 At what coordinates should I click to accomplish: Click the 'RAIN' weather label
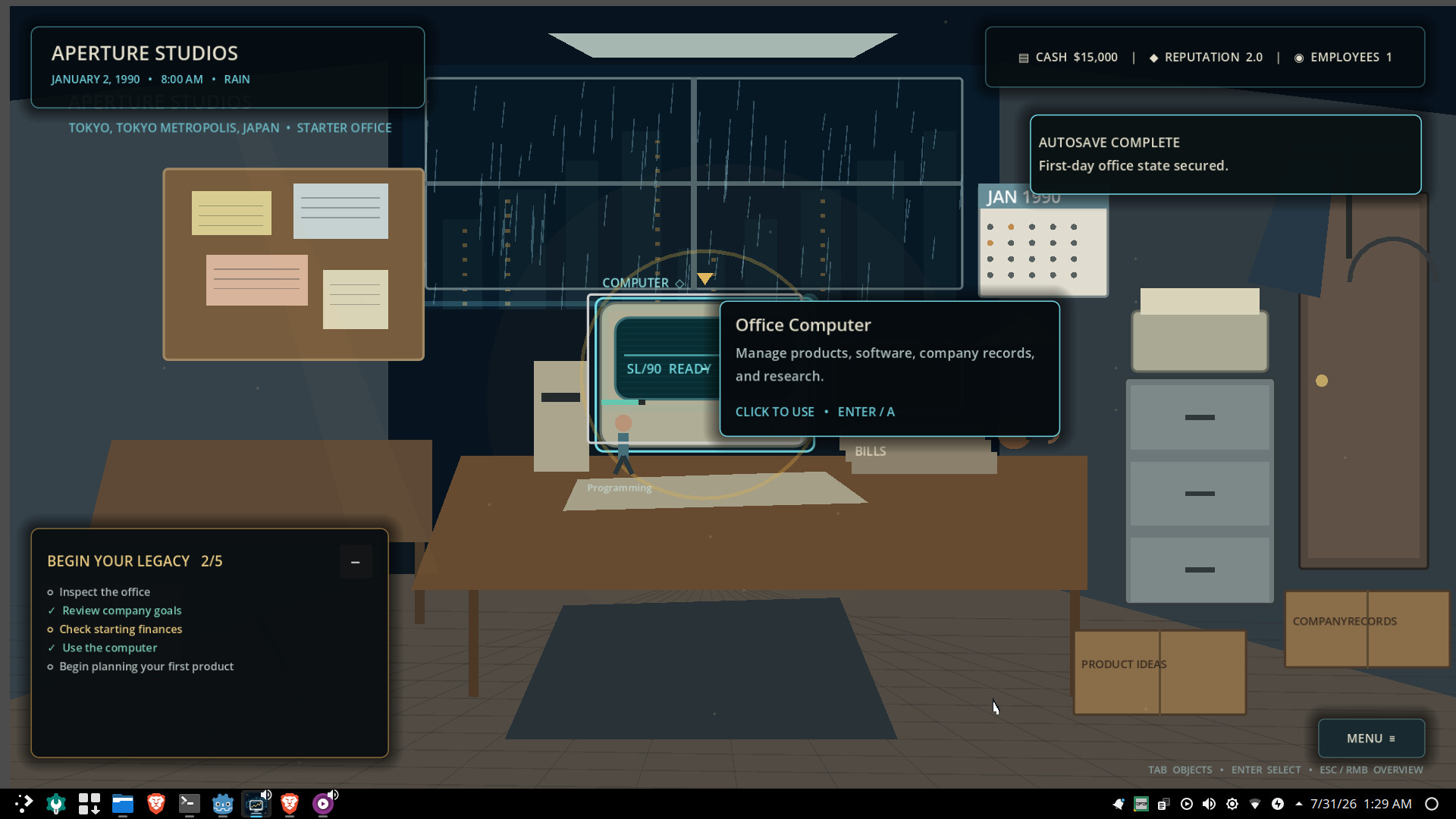point(237,80)
